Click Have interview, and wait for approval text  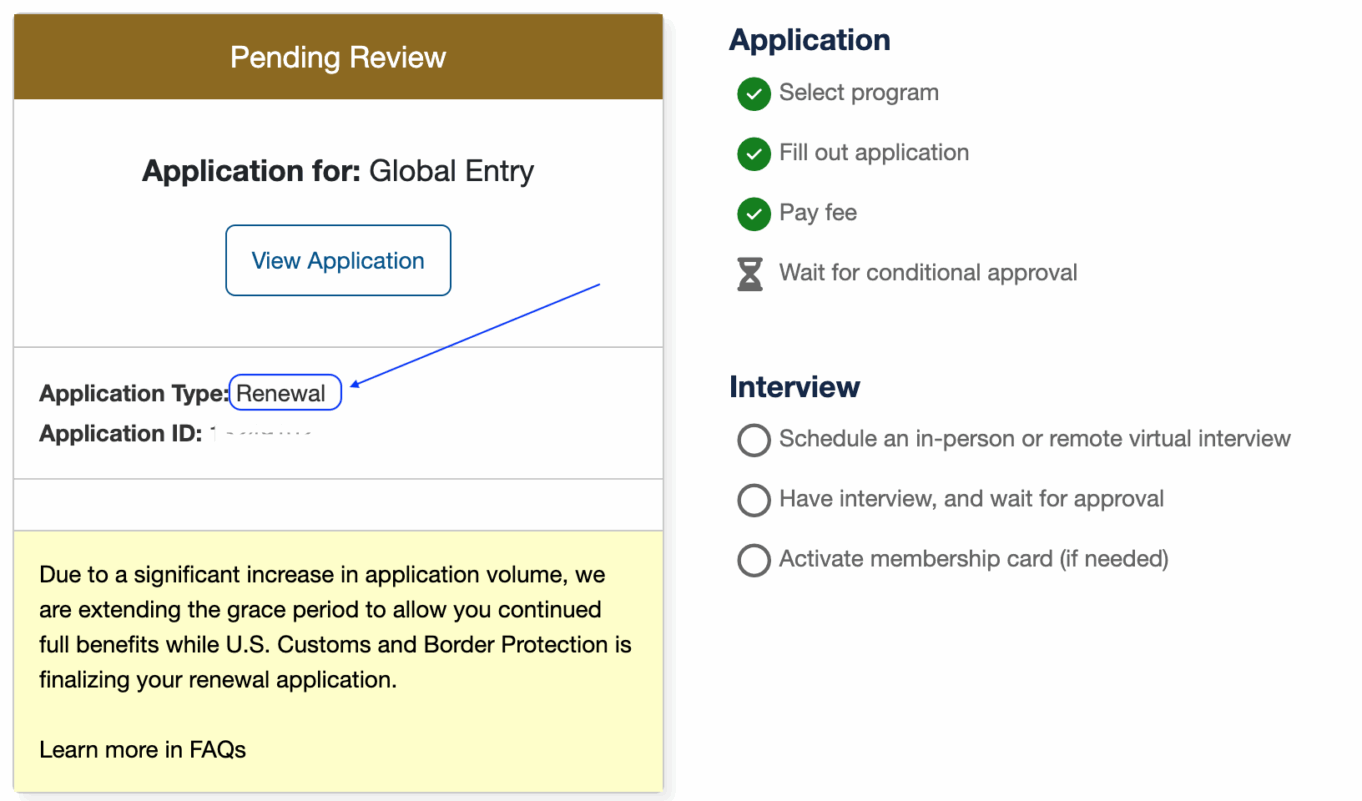pyautogui.click(x=972, y=498)
